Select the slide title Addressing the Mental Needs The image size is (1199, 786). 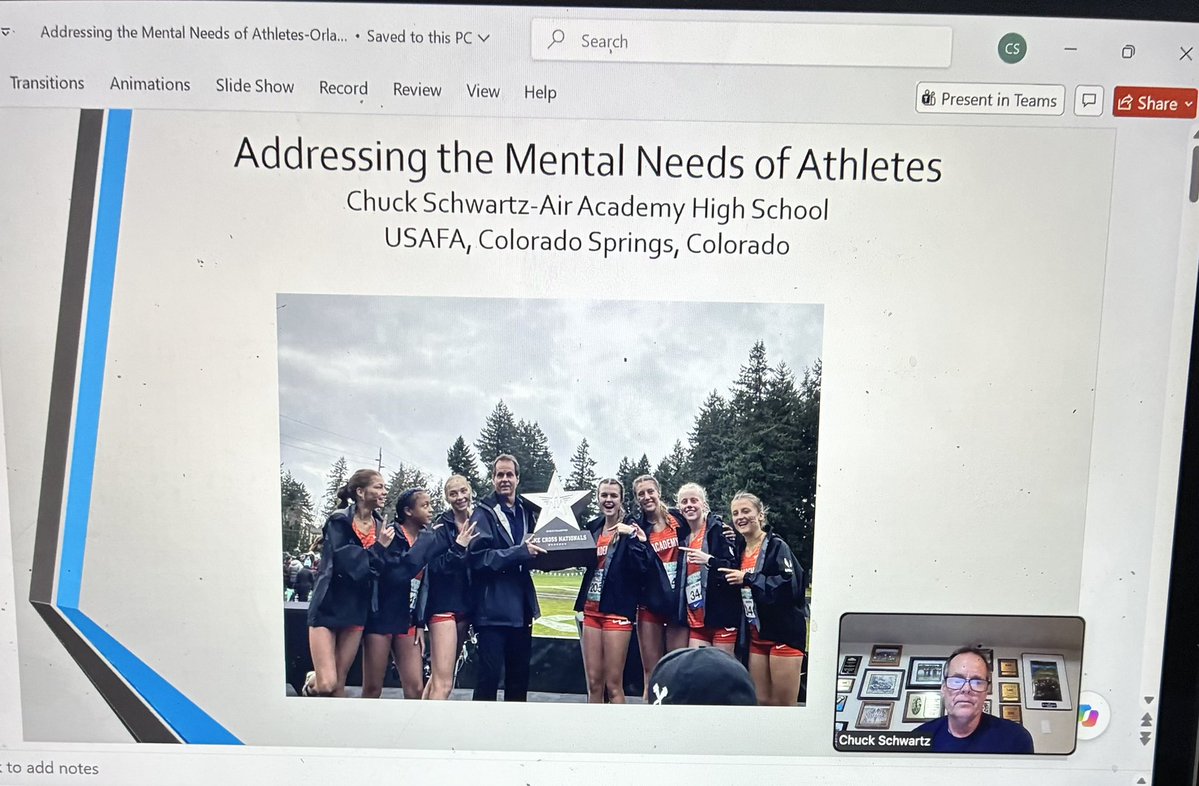(x=587, y=159)
